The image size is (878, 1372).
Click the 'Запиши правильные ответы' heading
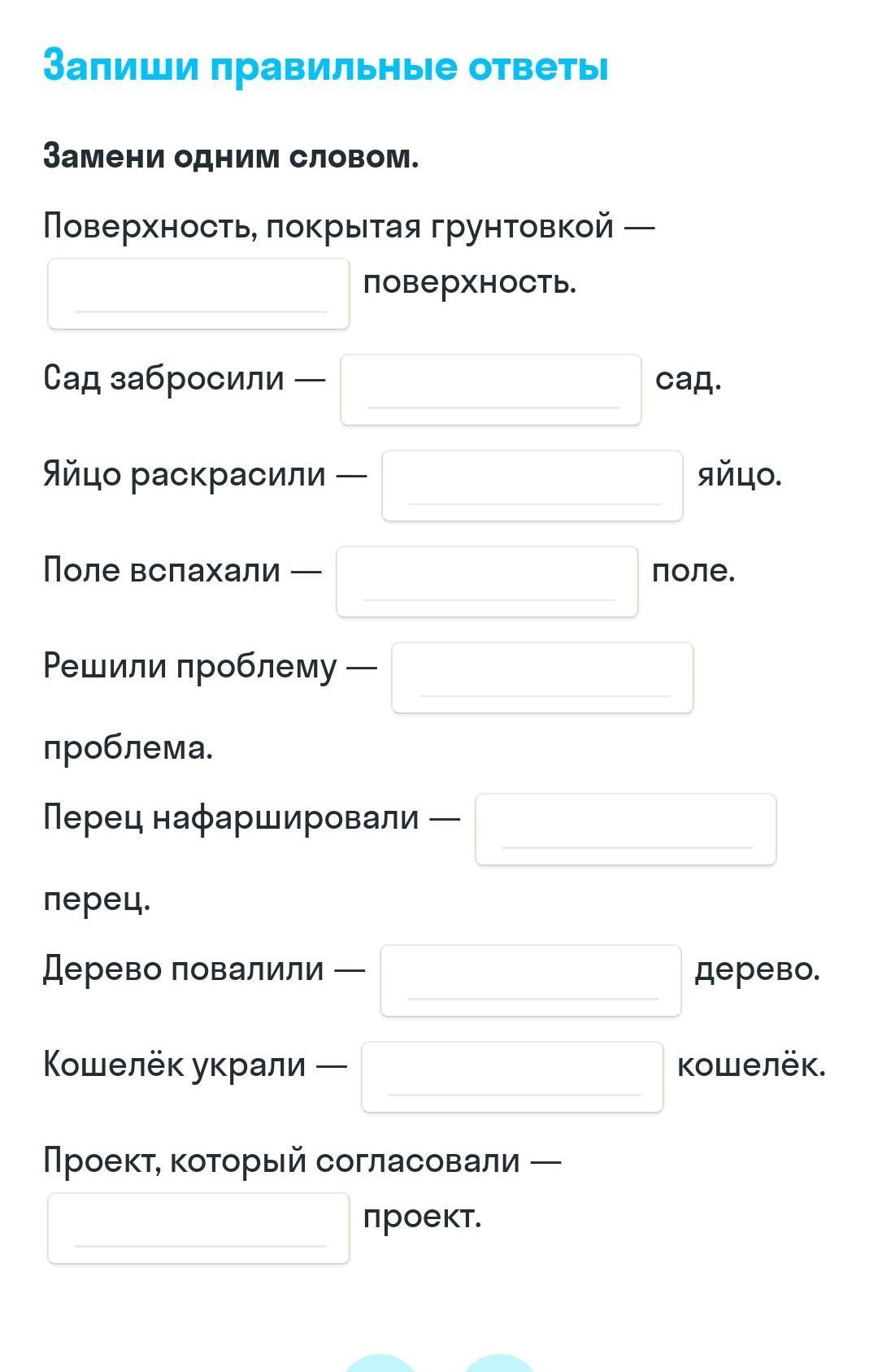pos(325,66)
